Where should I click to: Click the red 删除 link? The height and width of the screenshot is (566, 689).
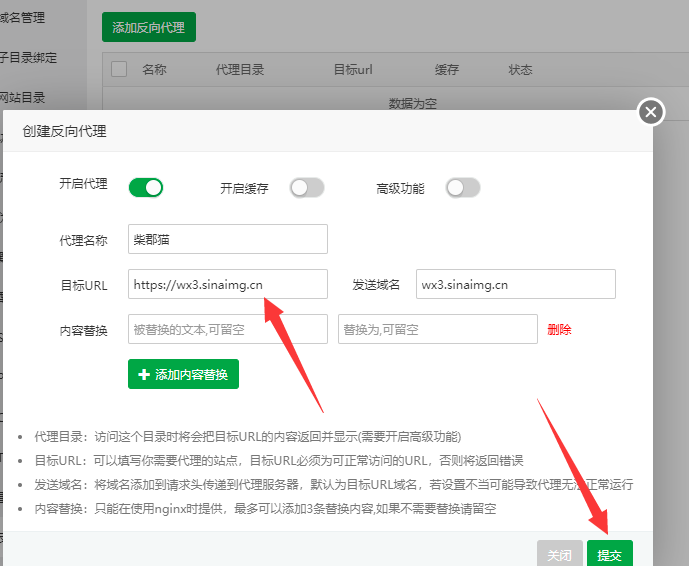click(x=559, y=330)
